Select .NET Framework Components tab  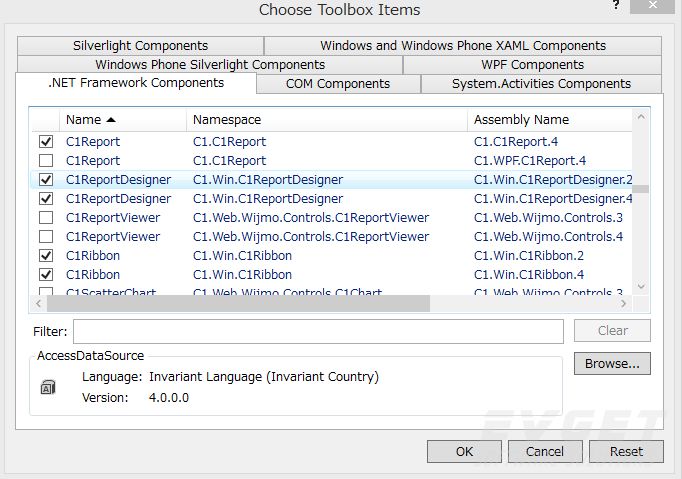click(136, 83)
